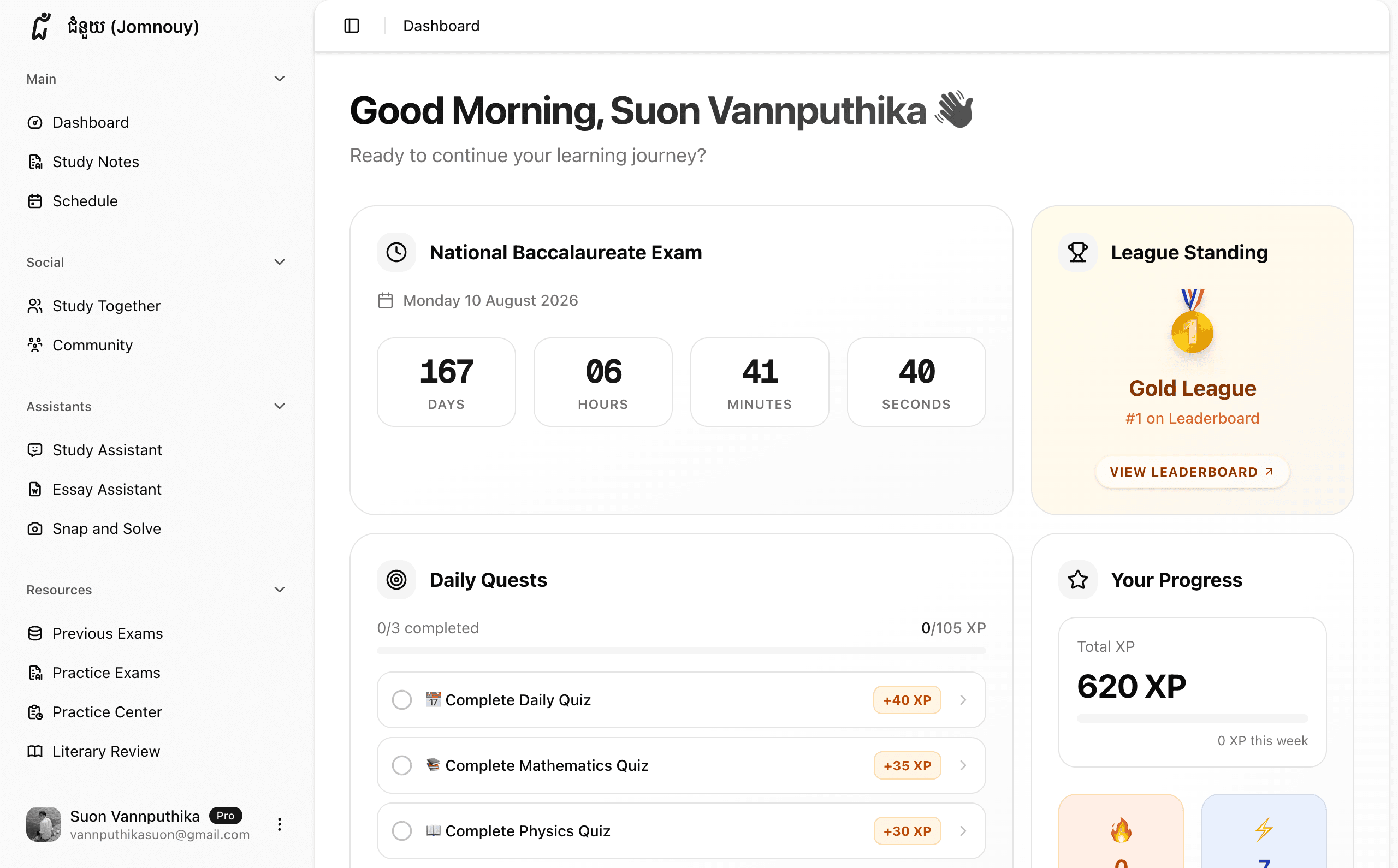Screen dimensions: 1398x868
Task: Open the three-dot user menu
Action: click(280, 824)
